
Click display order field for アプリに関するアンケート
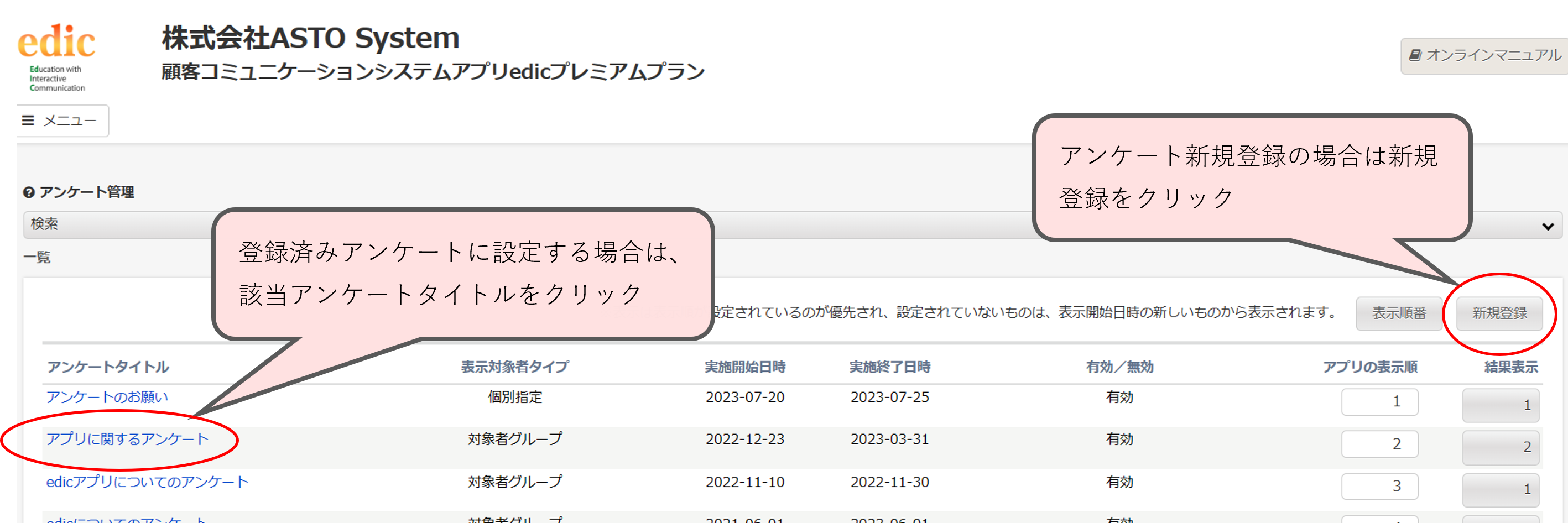[1379, 444]
